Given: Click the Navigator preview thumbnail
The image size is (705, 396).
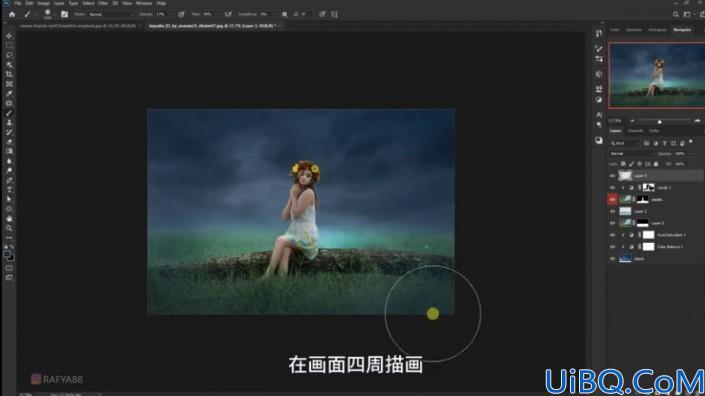Looking at the screenshot, I should click(x=656, y=76).
